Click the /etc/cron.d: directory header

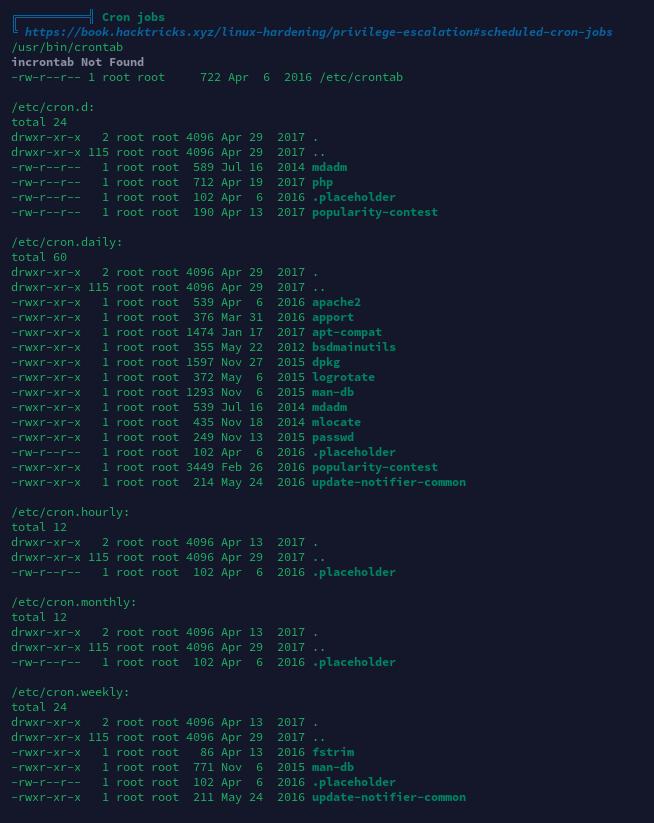53,107
